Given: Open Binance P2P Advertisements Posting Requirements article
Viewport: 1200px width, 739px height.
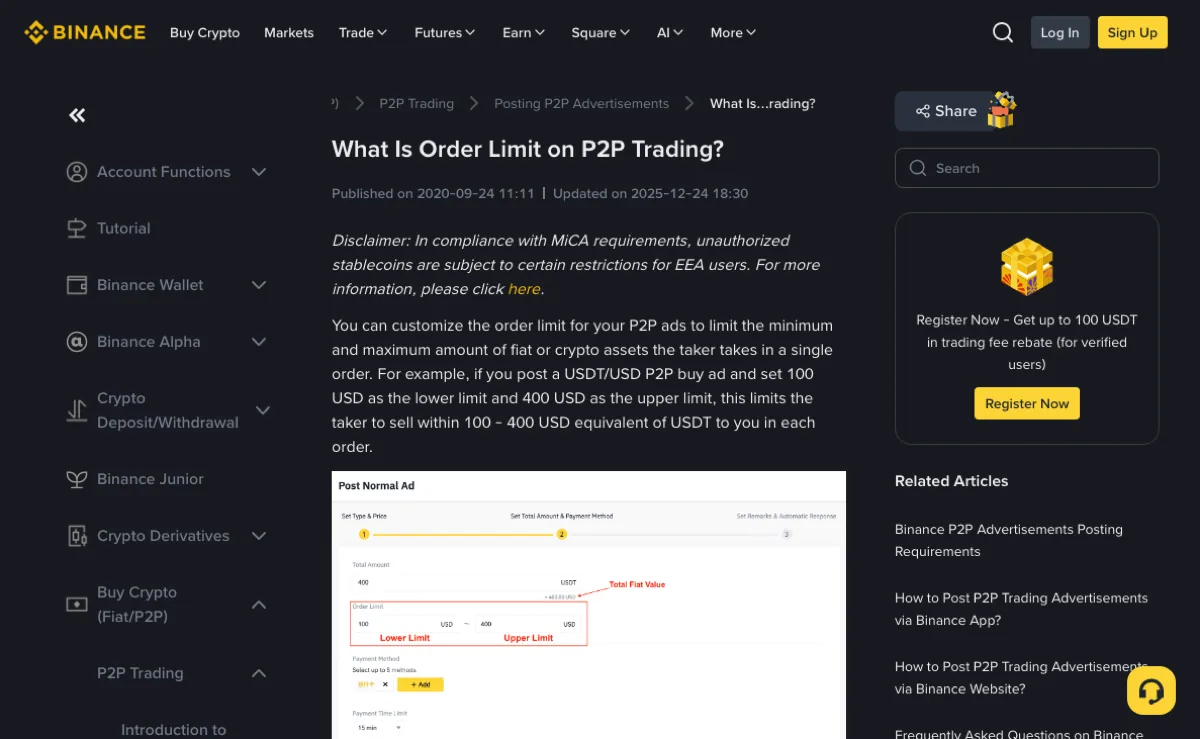Looking at the screenshot, I should point(1009,540).
